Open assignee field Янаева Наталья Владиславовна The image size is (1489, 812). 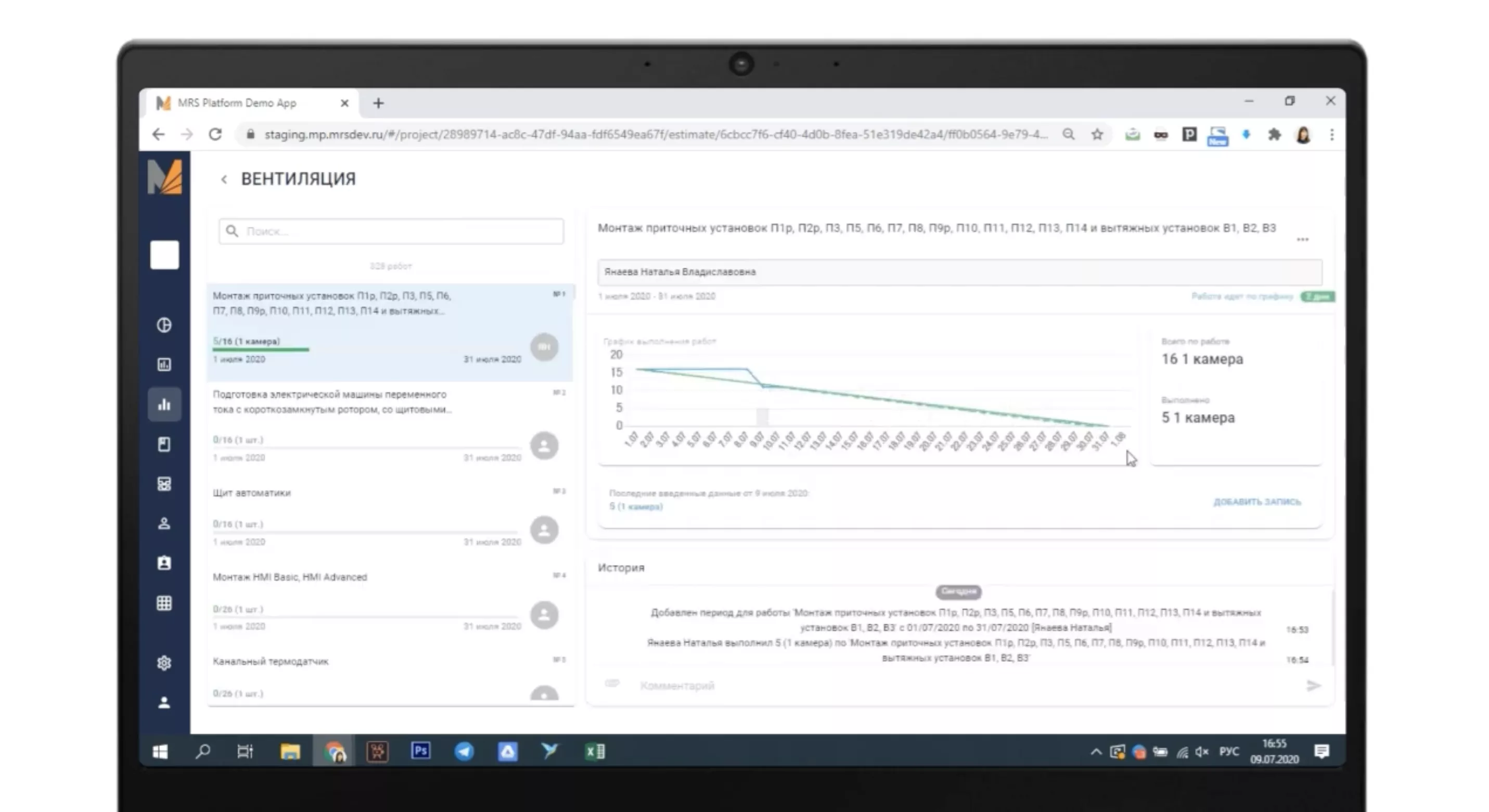pos(959,272)
